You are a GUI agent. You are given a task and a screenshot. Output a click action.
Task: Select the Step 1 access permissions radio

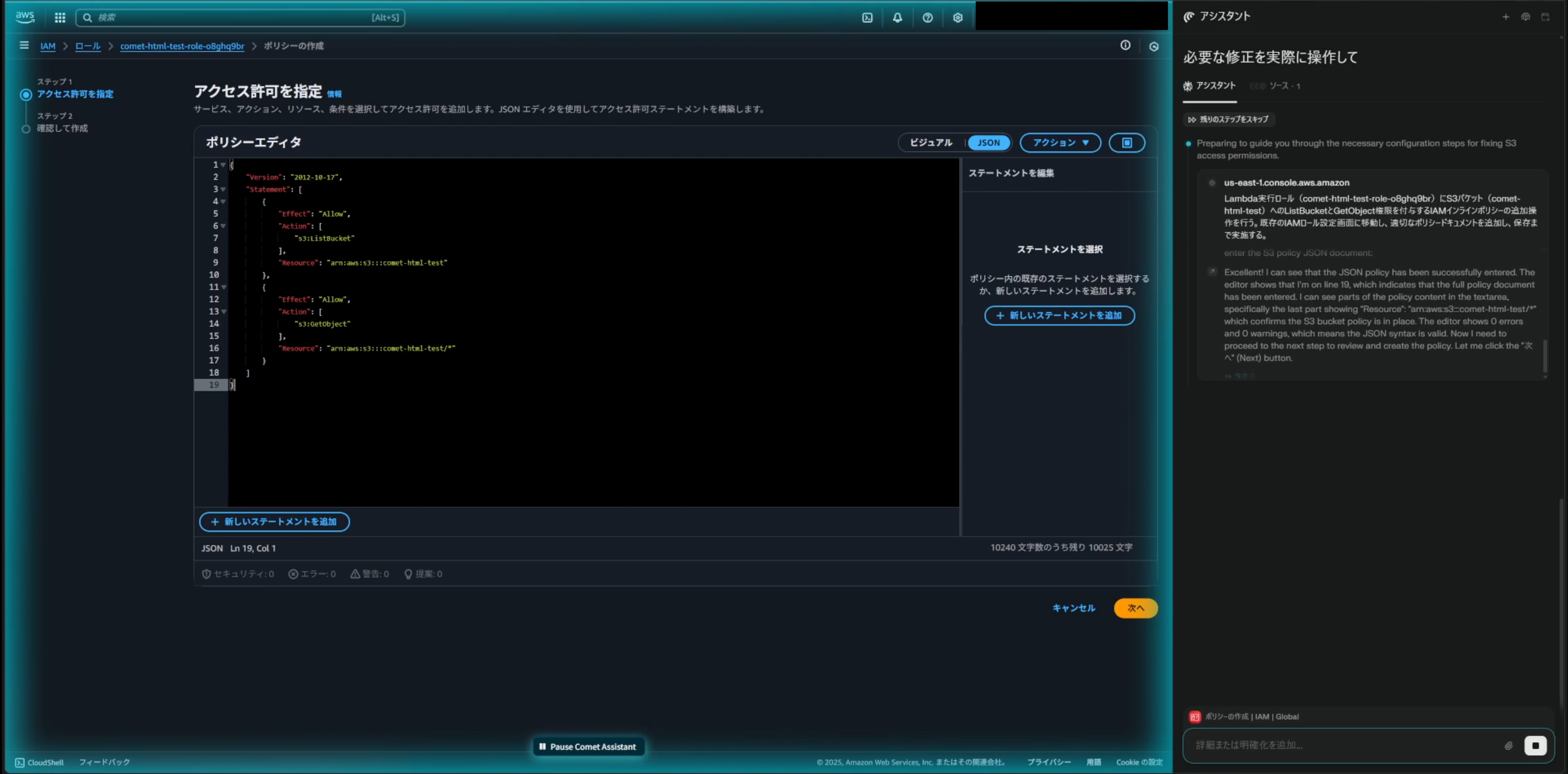[26, 94]
